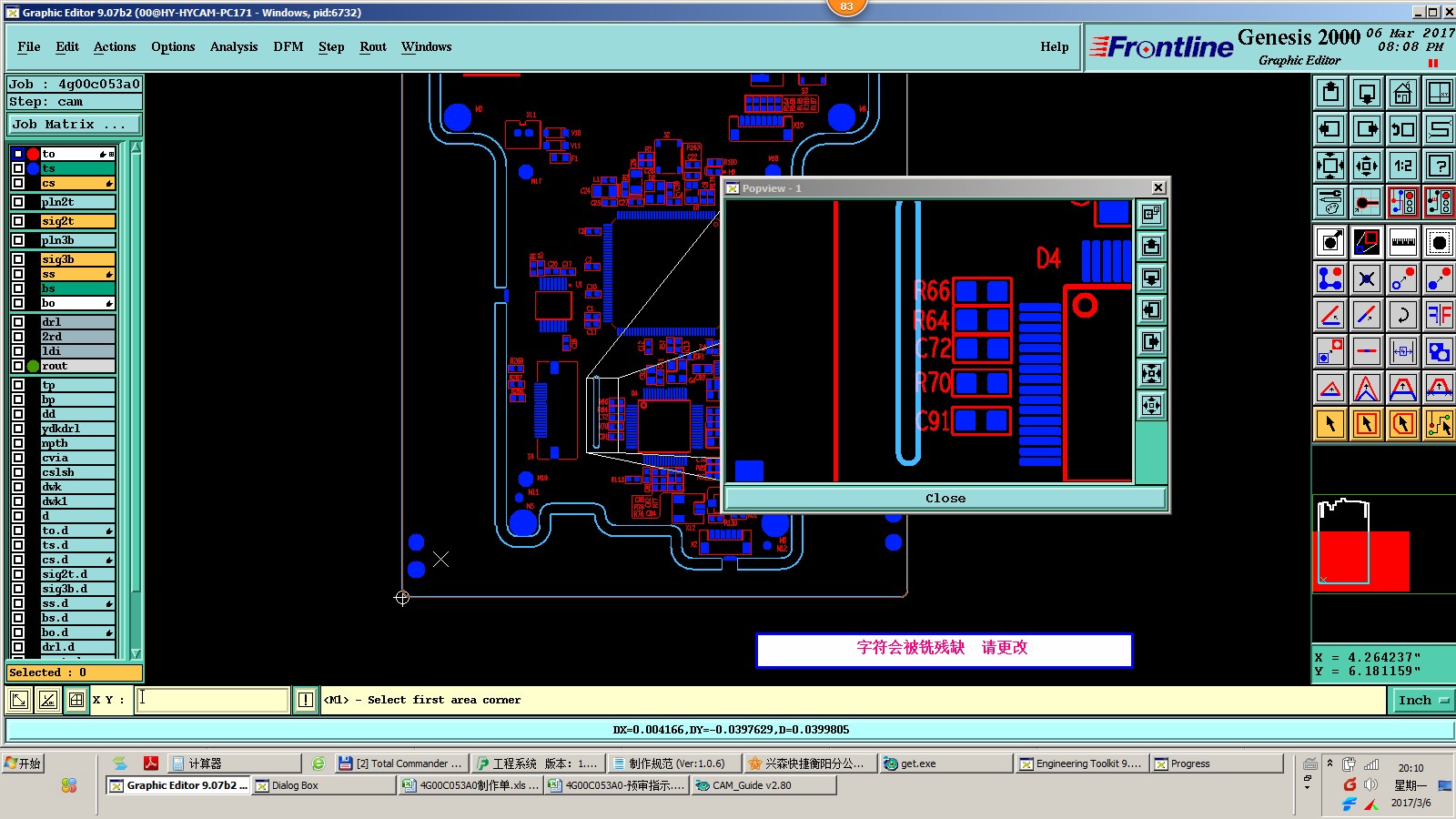The width and height of the screenshot is (1456, 819).
Task: Click the pan down icon in Popview window
Action: point(1151,278)
